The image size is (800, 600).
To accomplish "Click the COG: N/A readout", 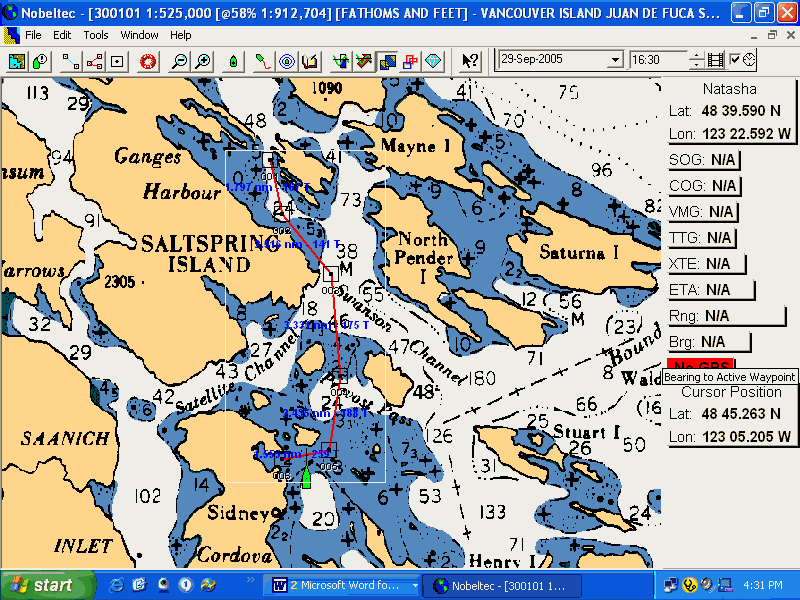I will 703,186.
